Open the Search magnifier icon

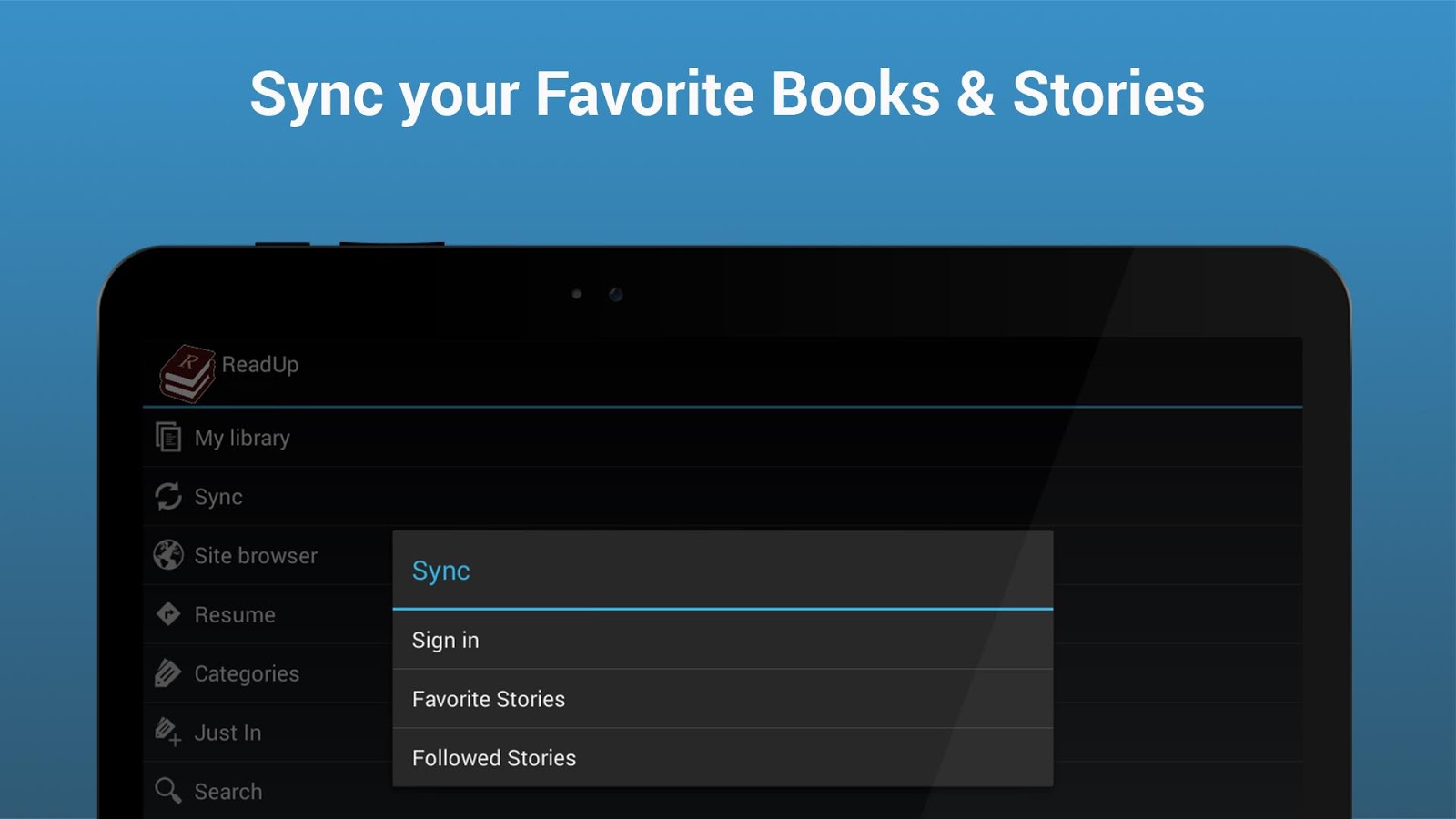[167, 791]
